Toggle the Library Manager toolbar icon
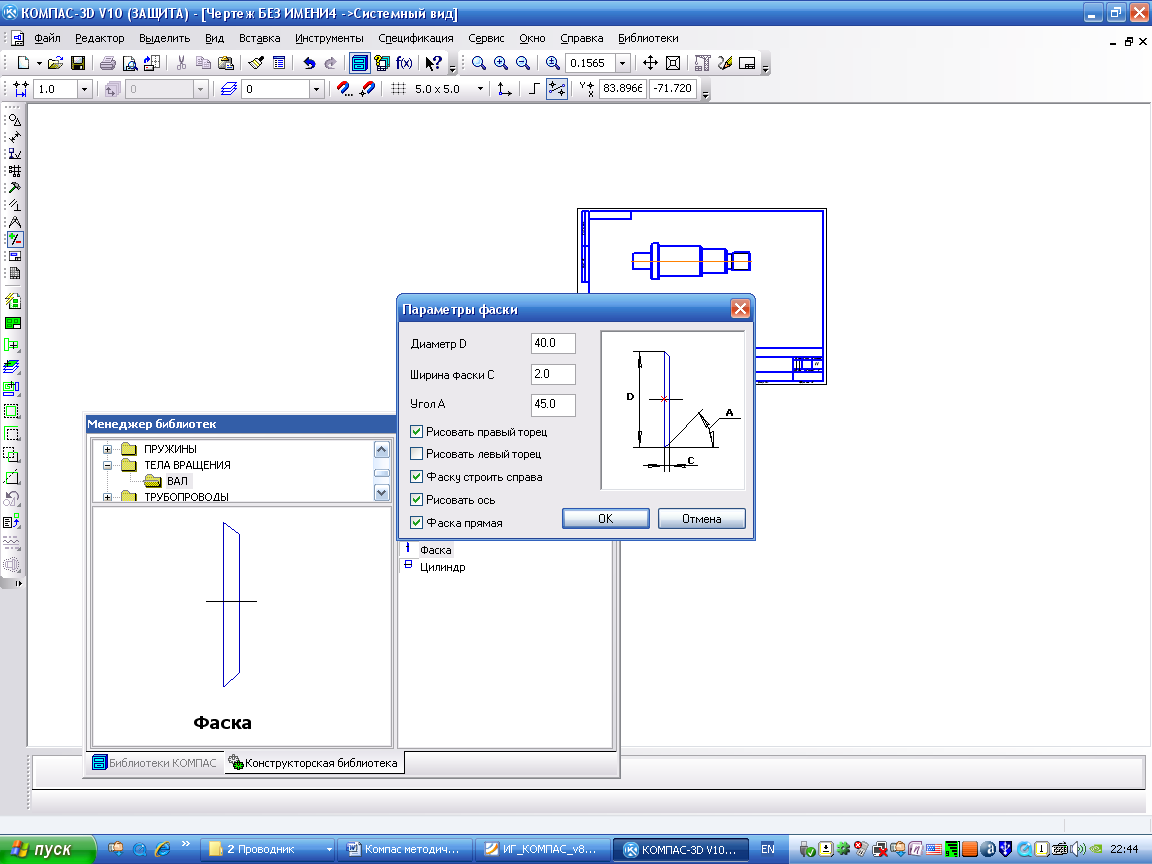The height and width of the screenshot is (864, 1152). [359, 63]
